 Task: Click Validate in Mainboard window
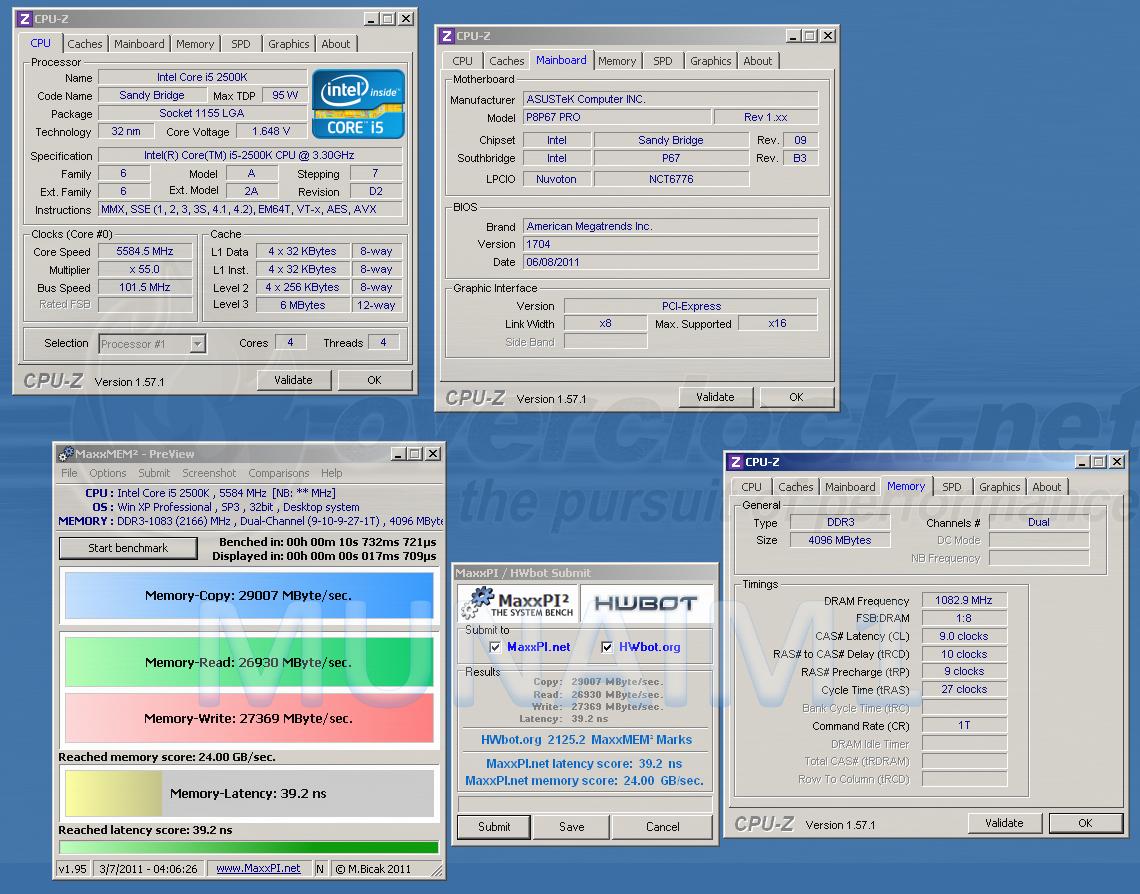coord(715,398)
